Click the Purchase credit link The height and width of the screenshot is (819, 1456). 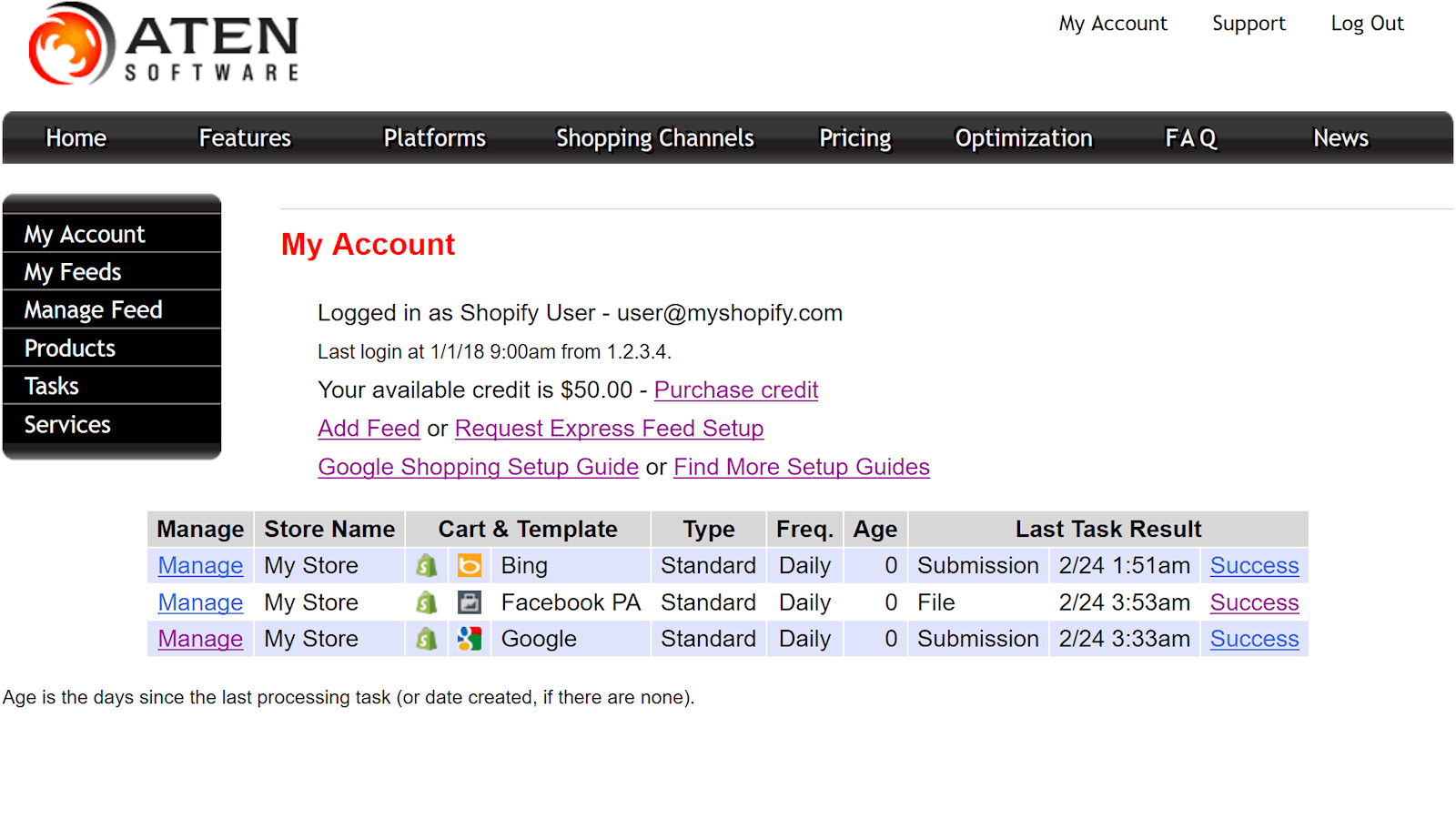pyautogui.click(x=736, y=389)
